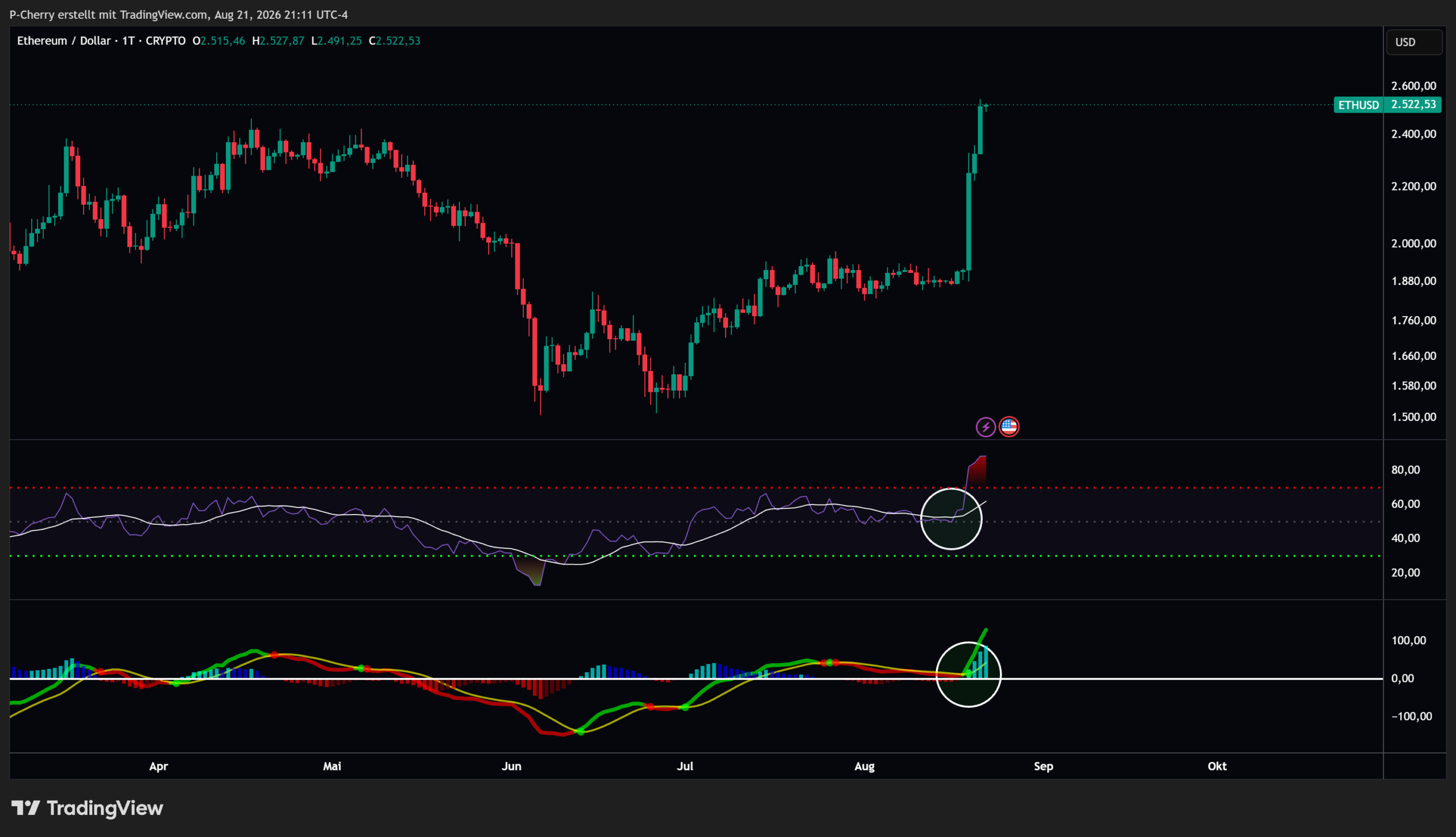This screenshot has height=837, width=1456.
Task: Click the "P-Cherry erstellt mit TradingView.com" header text
Action: [x=109, y=14]
